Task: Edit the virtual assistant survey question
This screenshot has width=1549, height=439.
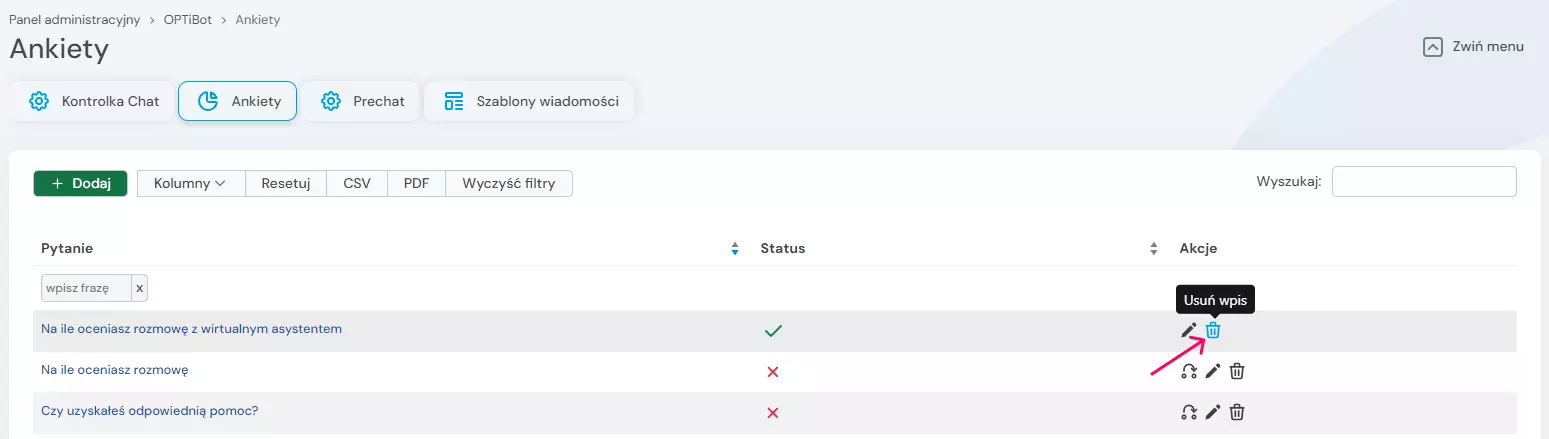Action: click(x=1188, y=330)
